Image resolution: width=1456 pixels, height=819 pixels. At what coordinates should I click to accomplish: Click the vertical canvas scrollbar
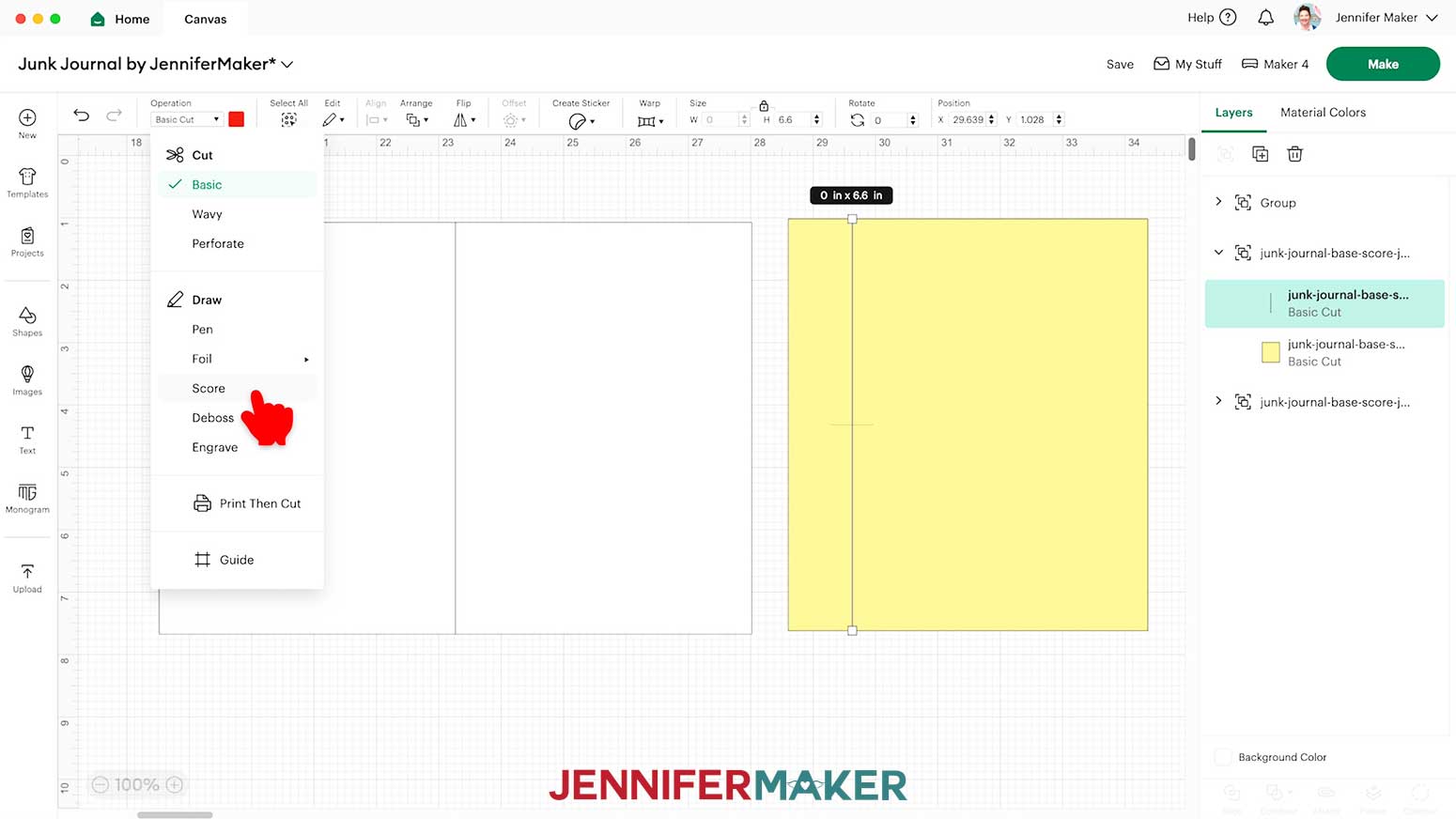[x=1192, y=148]
